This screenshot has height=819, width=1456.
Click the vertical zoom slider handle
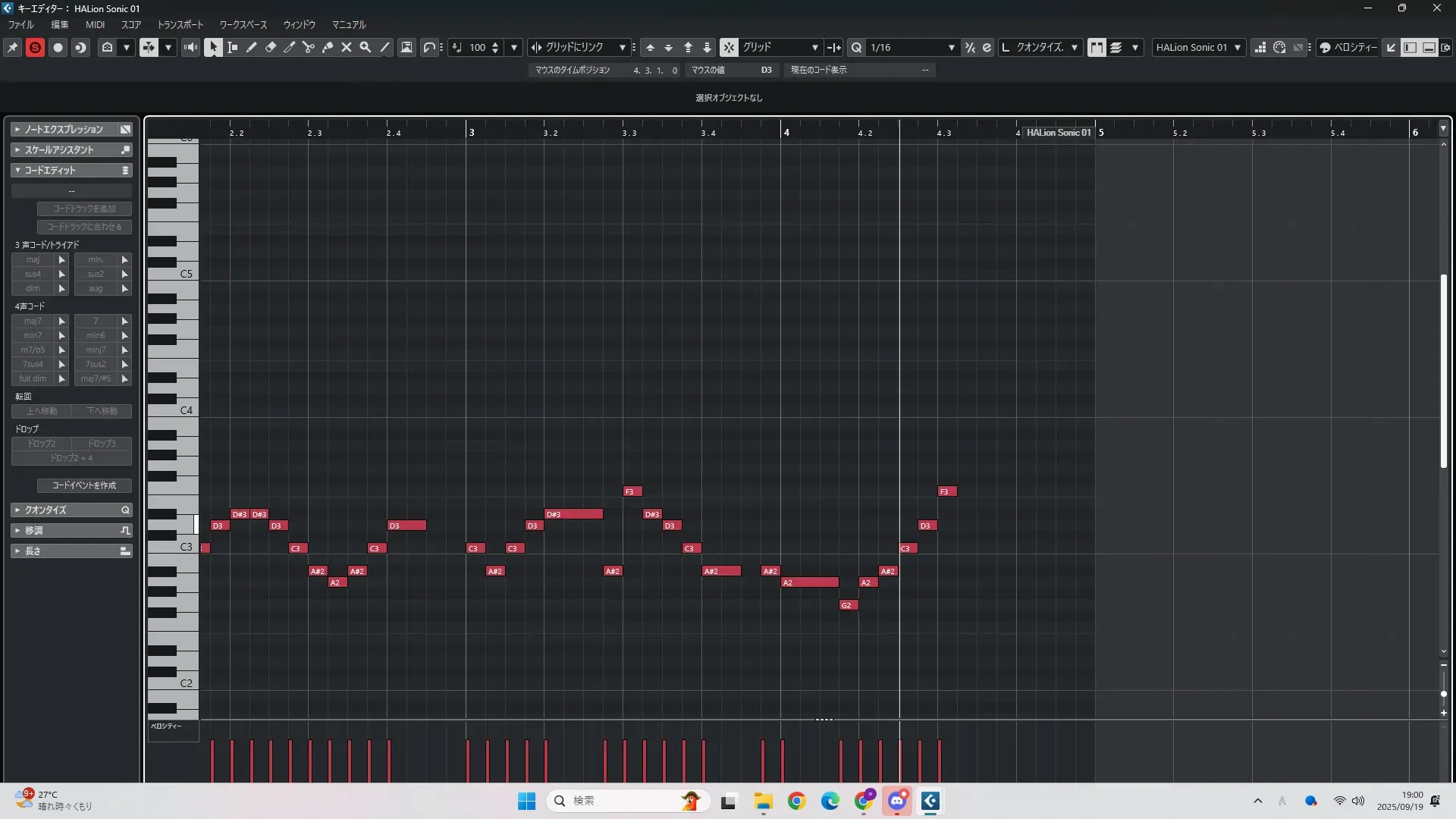click(x=1443, y=694)
